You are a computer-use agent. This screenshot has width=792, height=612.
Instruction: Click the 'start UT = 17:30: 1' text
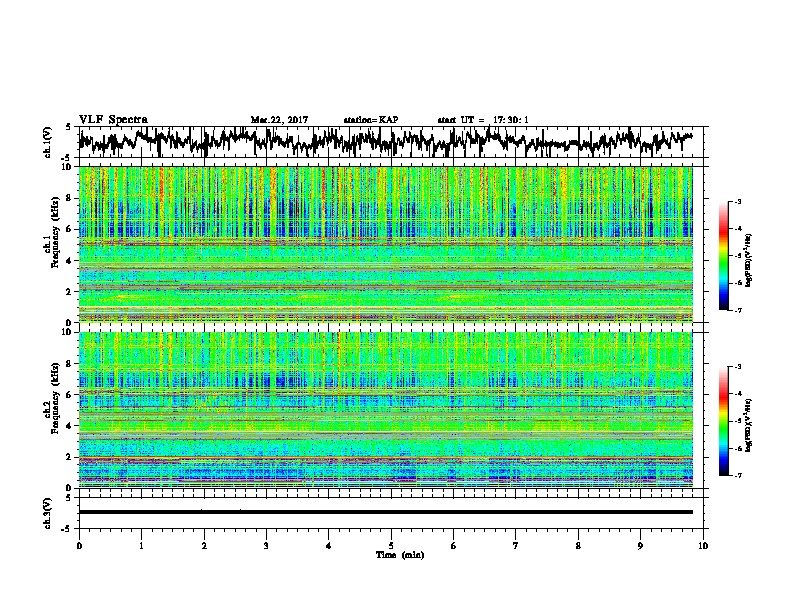pyautogui.click(x=483, y=120)
